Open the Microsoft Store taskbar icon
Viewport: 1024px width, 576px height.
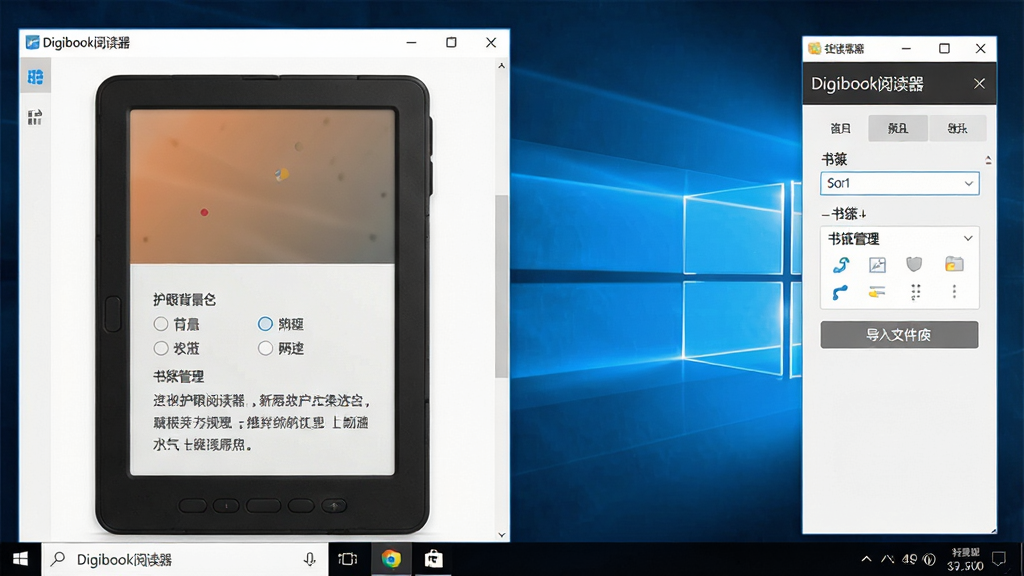pos(434,559)
